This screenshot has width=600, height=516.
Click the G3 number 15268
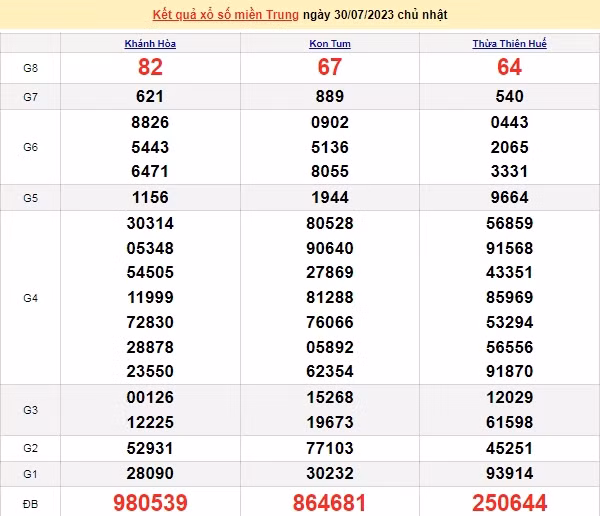[329, 397]
